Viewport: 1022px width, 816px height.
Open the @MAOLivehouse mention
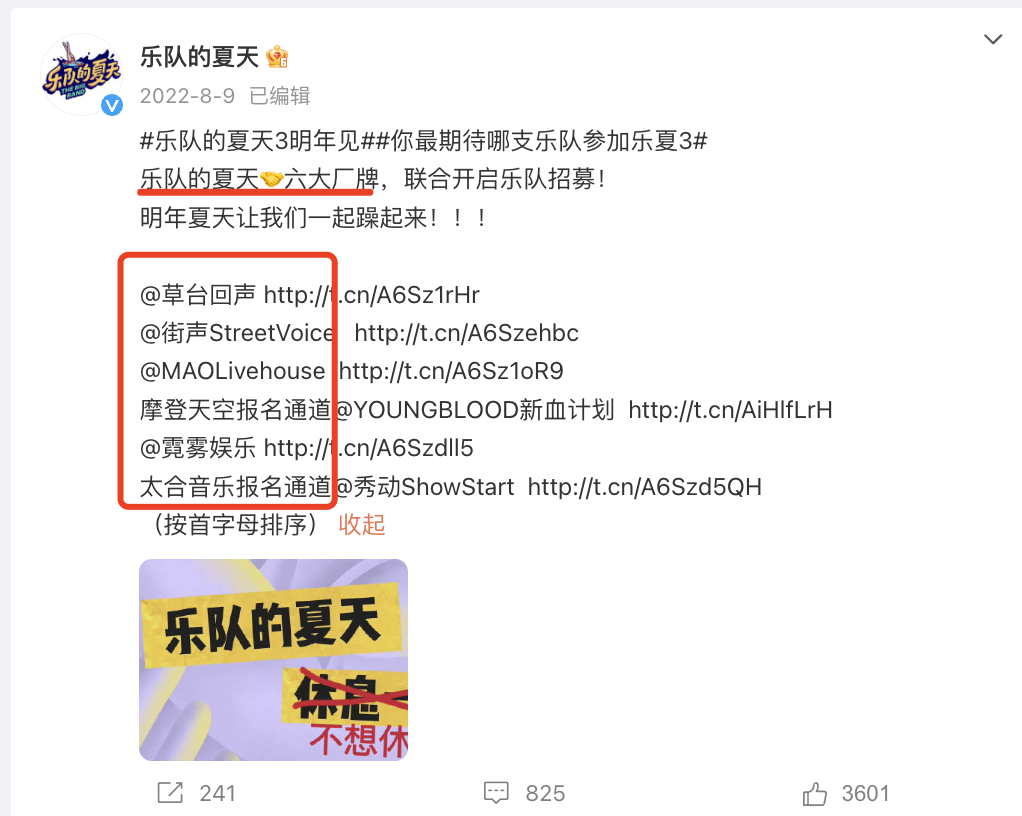coord(233,371)
